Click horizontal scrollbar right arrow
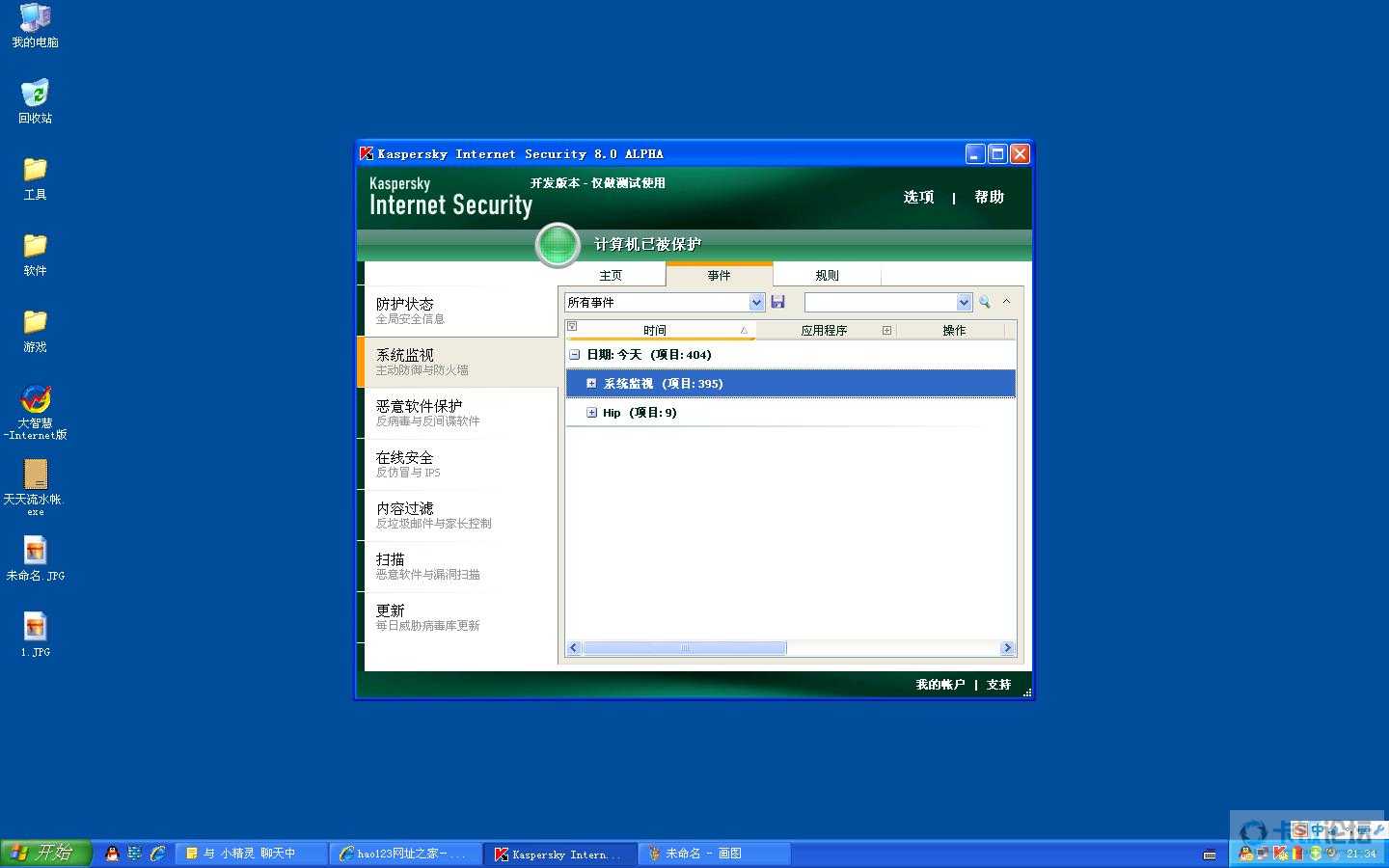The width and height of the screenshot is (1389, 868). 1007,648
